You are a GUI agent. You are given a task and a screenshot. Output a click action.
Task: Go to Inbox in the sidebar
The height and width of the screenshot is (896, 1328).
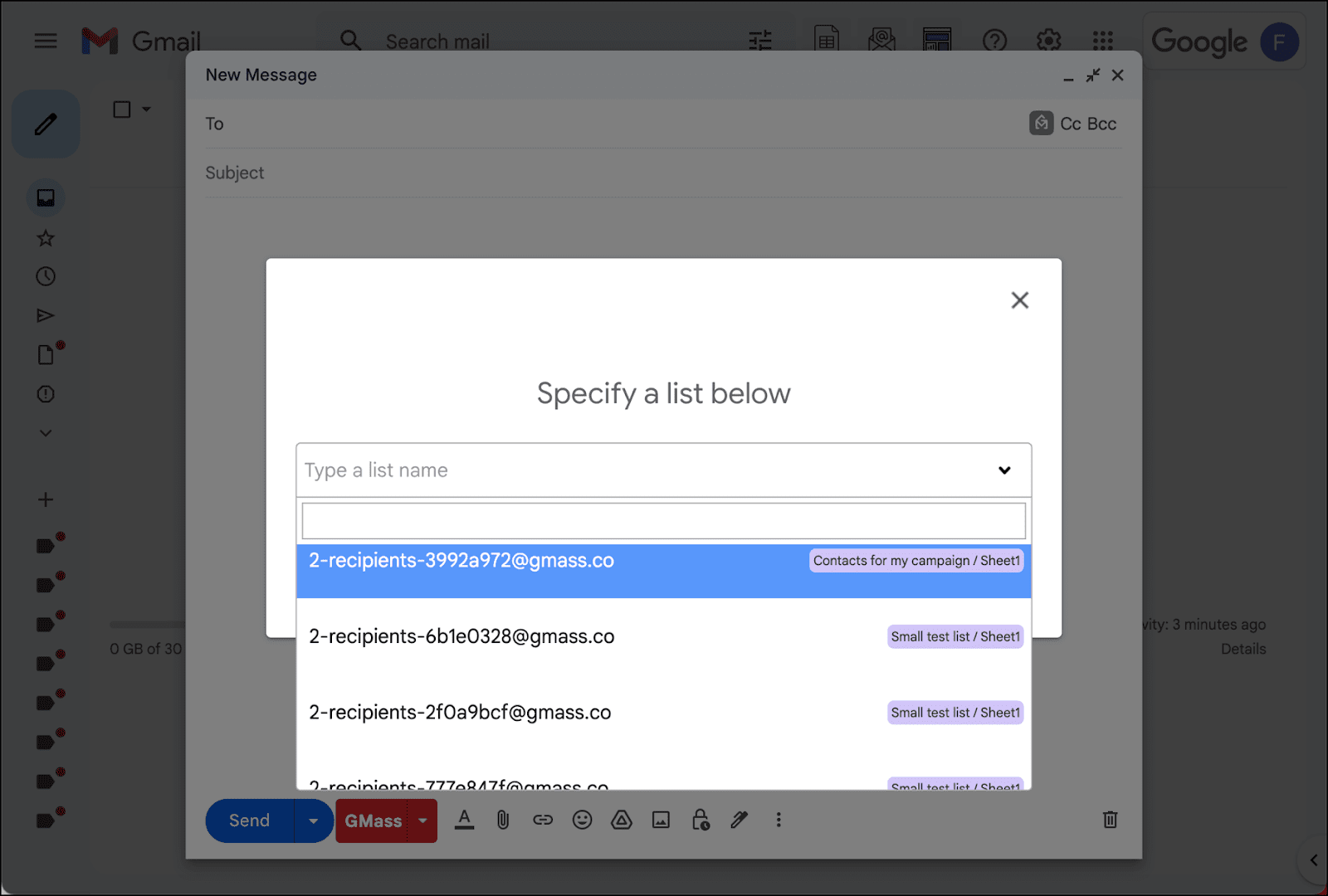[46, 197]
